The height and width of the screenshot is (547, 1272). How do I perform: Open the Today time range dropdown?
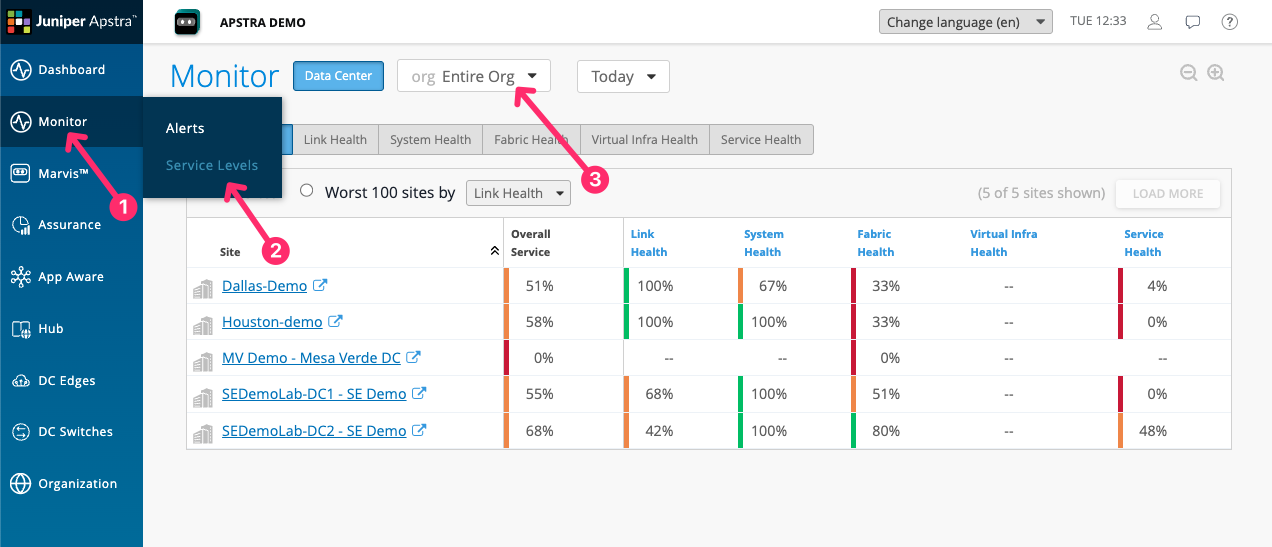(x=623, y=76)
